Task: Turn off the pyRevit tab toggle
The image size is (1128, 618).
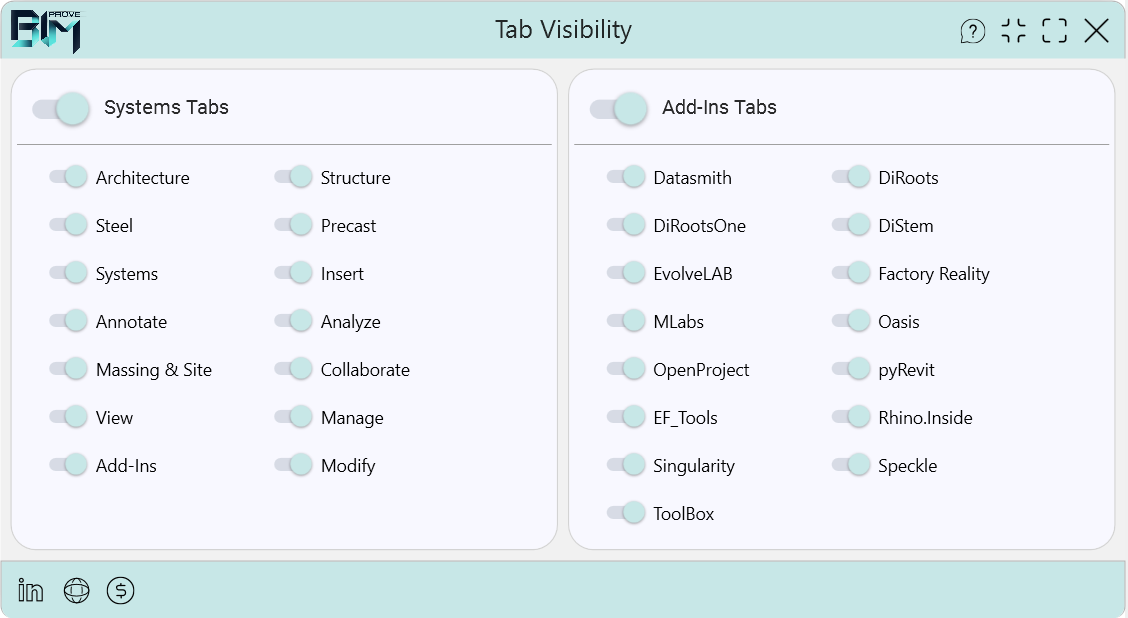Action: click(x=852, y=369)
